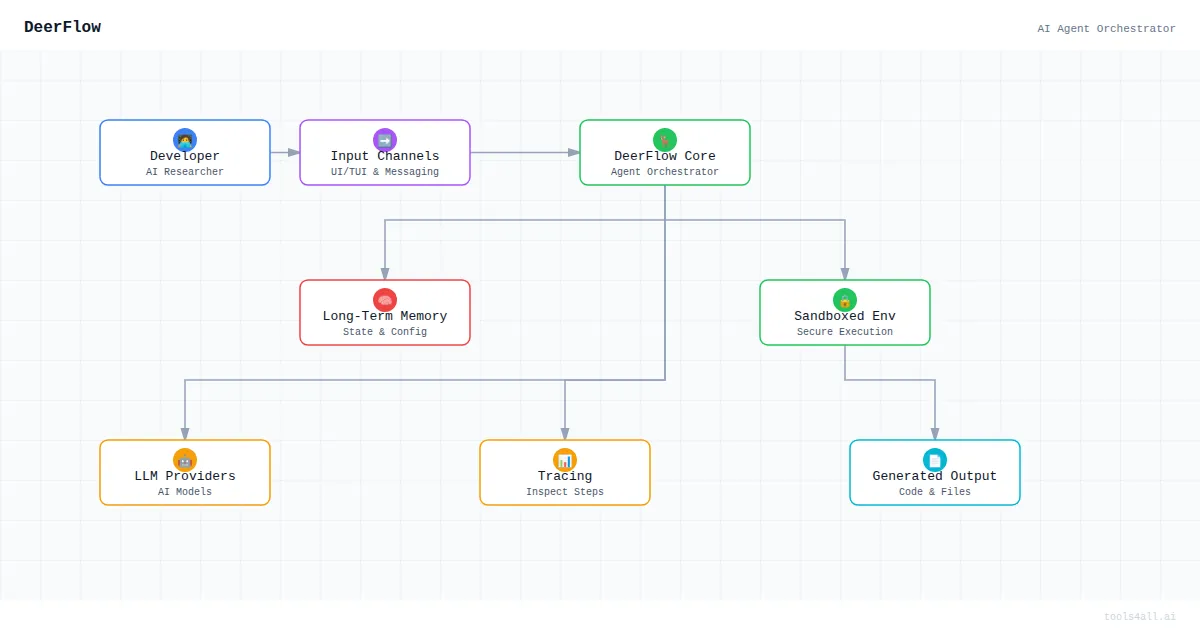Image resolution: width=1200 pixels, height=630 pixels.
Task: Click the "Secure Execution" subtitle
Action: pos(845,332)
